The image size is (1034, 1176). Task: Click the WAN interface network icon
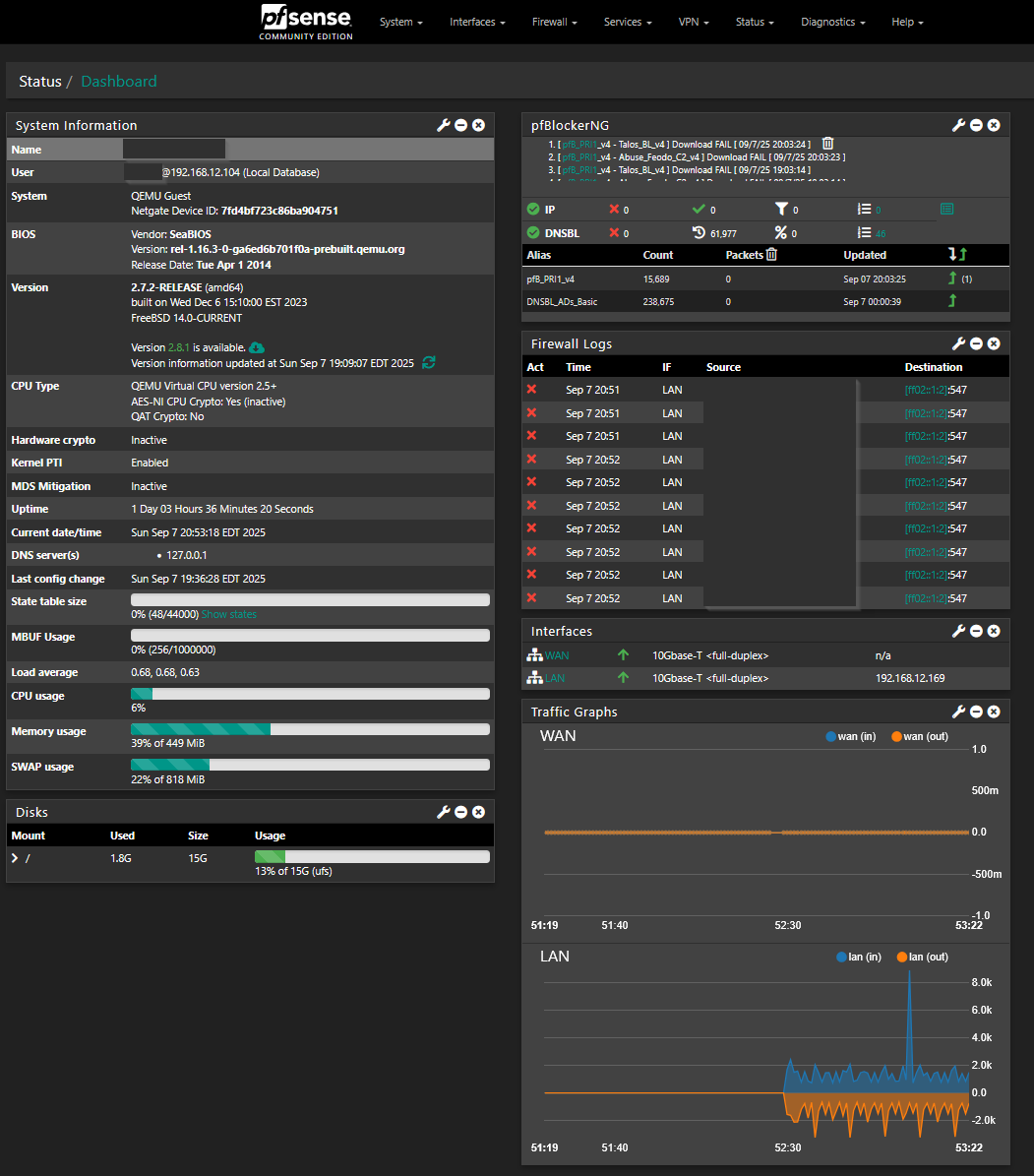[533, 654]
